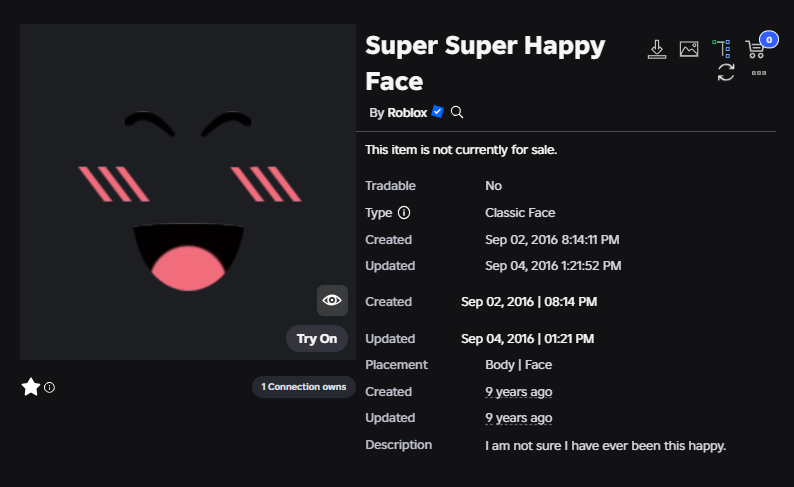Screen dimensions: 794x487
Task: Click the Sep 04, 2016 | 01:21 PM text
Action: (x=527, y=339)
